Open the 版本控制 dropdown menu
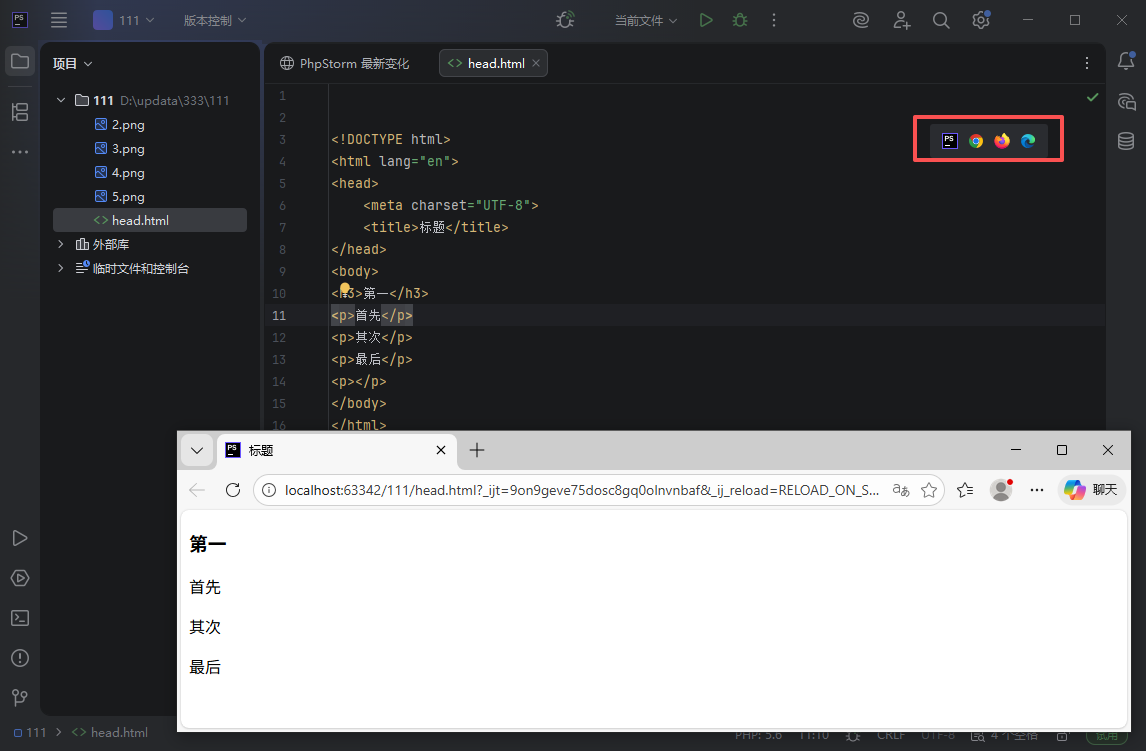1146x751 pixels. click(x=214, y=20)
